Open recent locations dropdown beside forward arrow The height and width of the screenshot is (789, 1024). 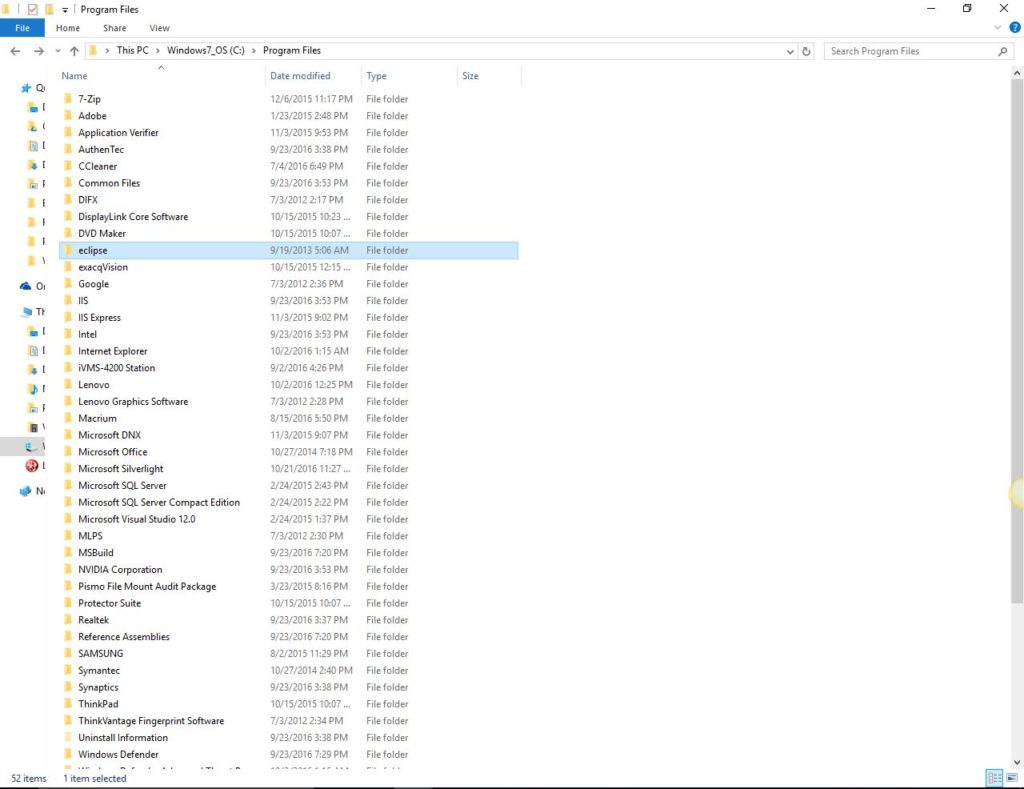click(x=57, y=50)
